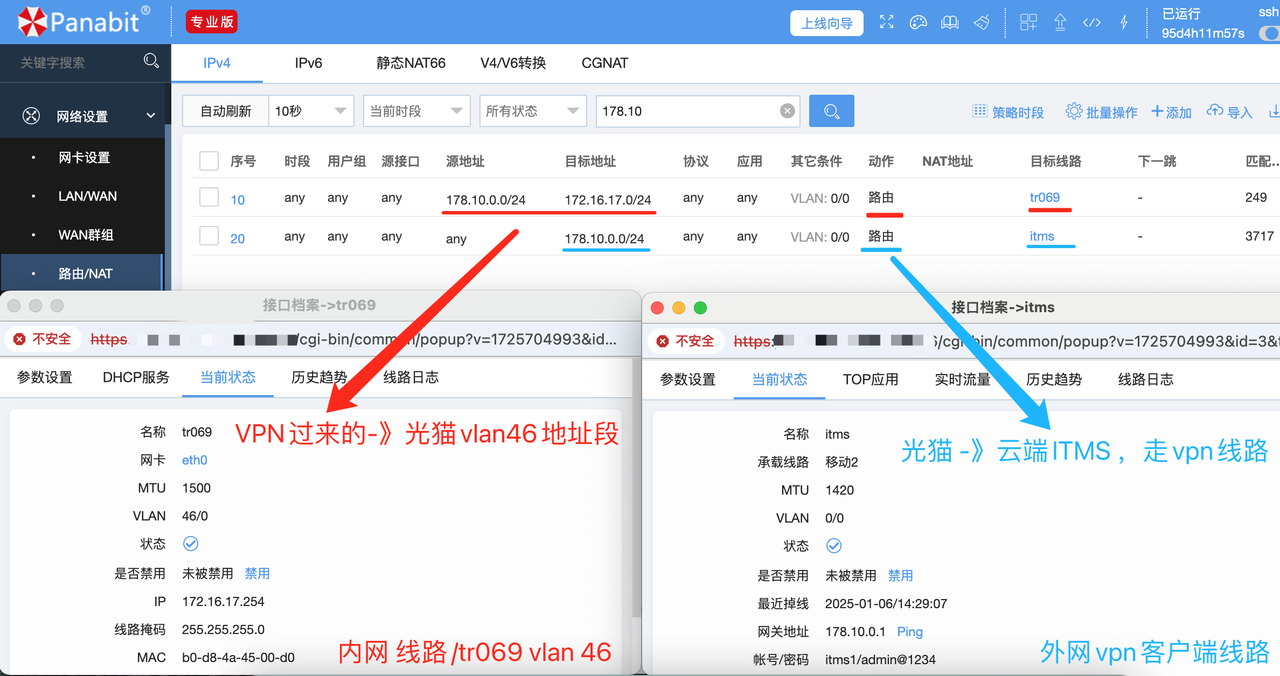Open the tr069 target line link
The height and width of the screenshot is (676, 1280).
click(1044, 197)
